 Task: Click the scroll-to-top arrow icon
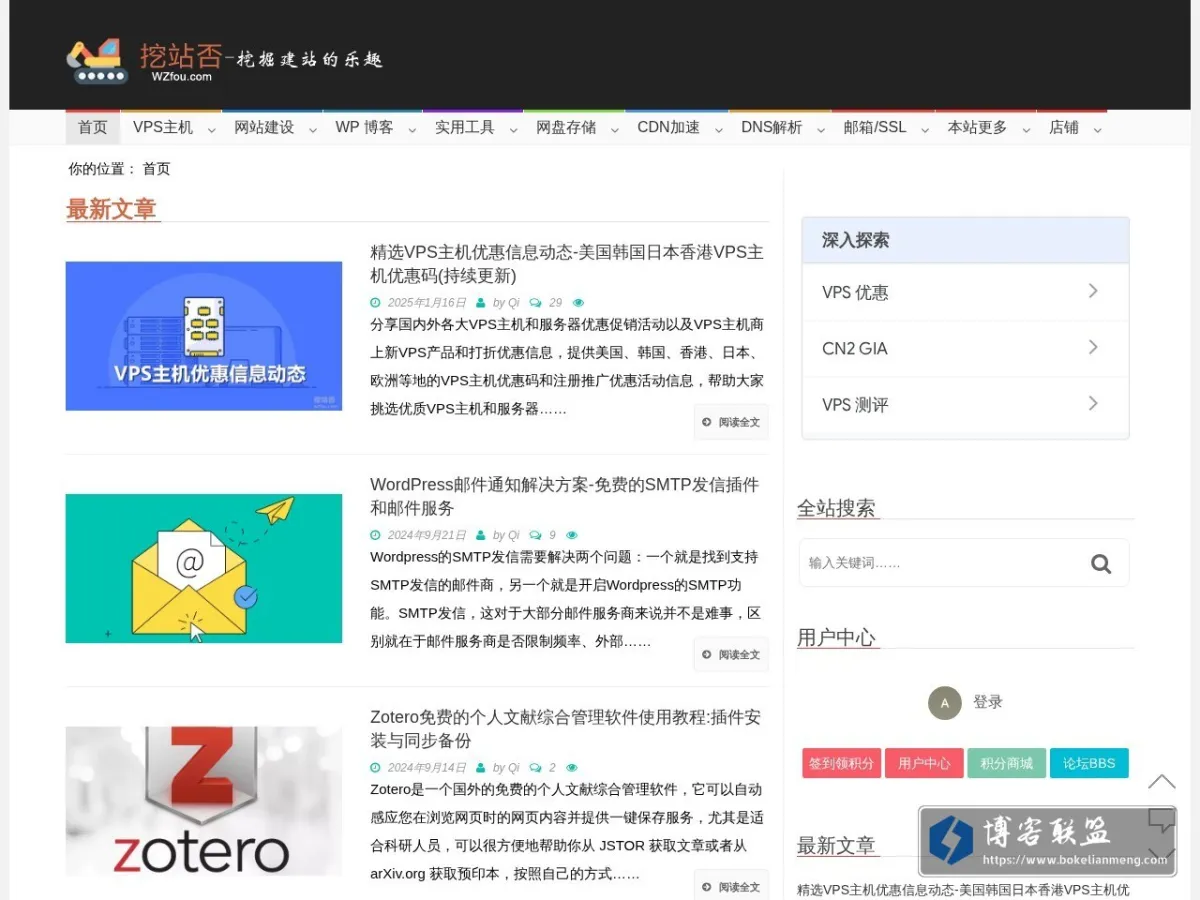1161,781
